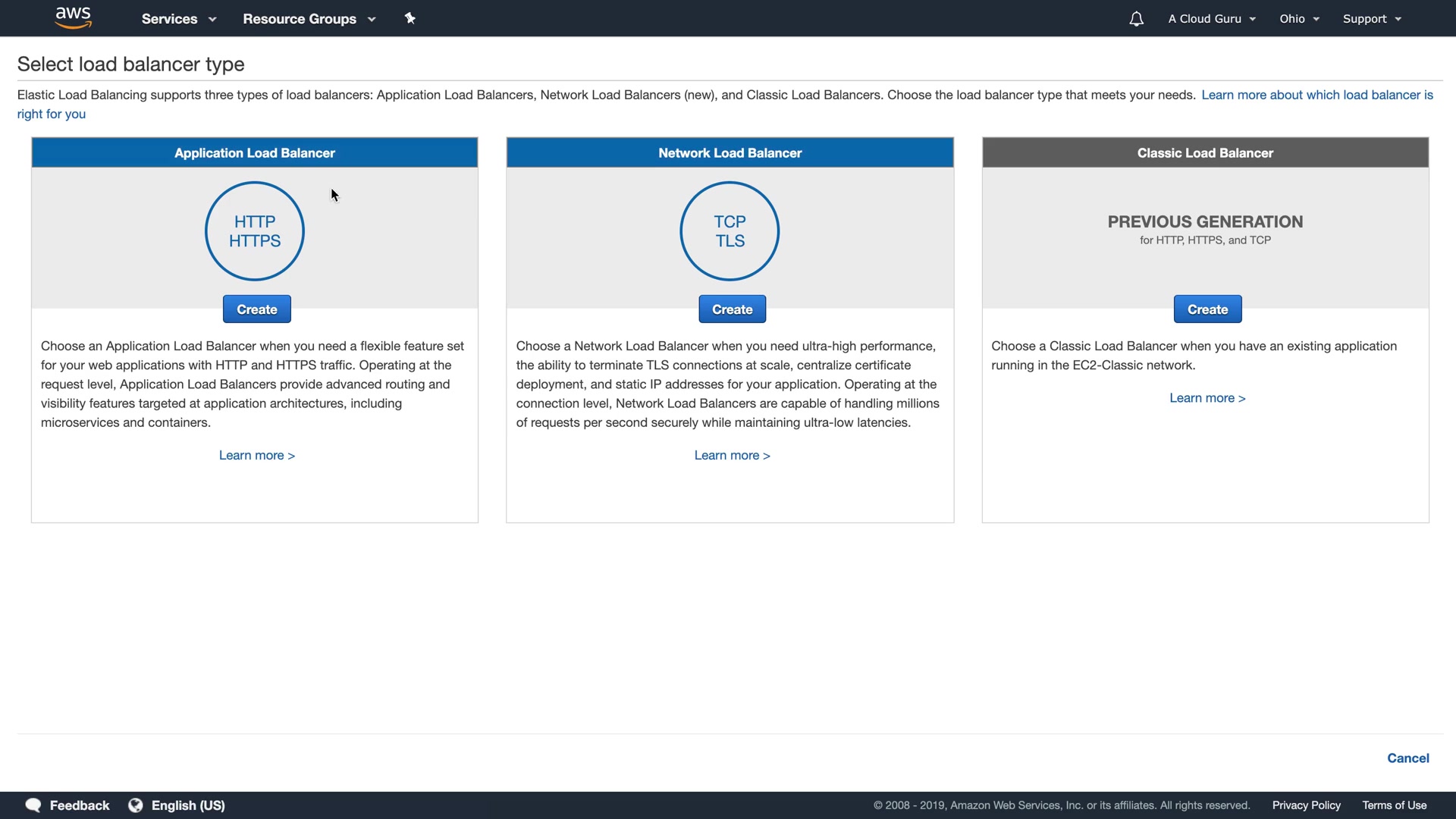Viewport: 1456px width, 819px height.
Task: Create a Classic Load Balancer
Action: coord(1207,309)
